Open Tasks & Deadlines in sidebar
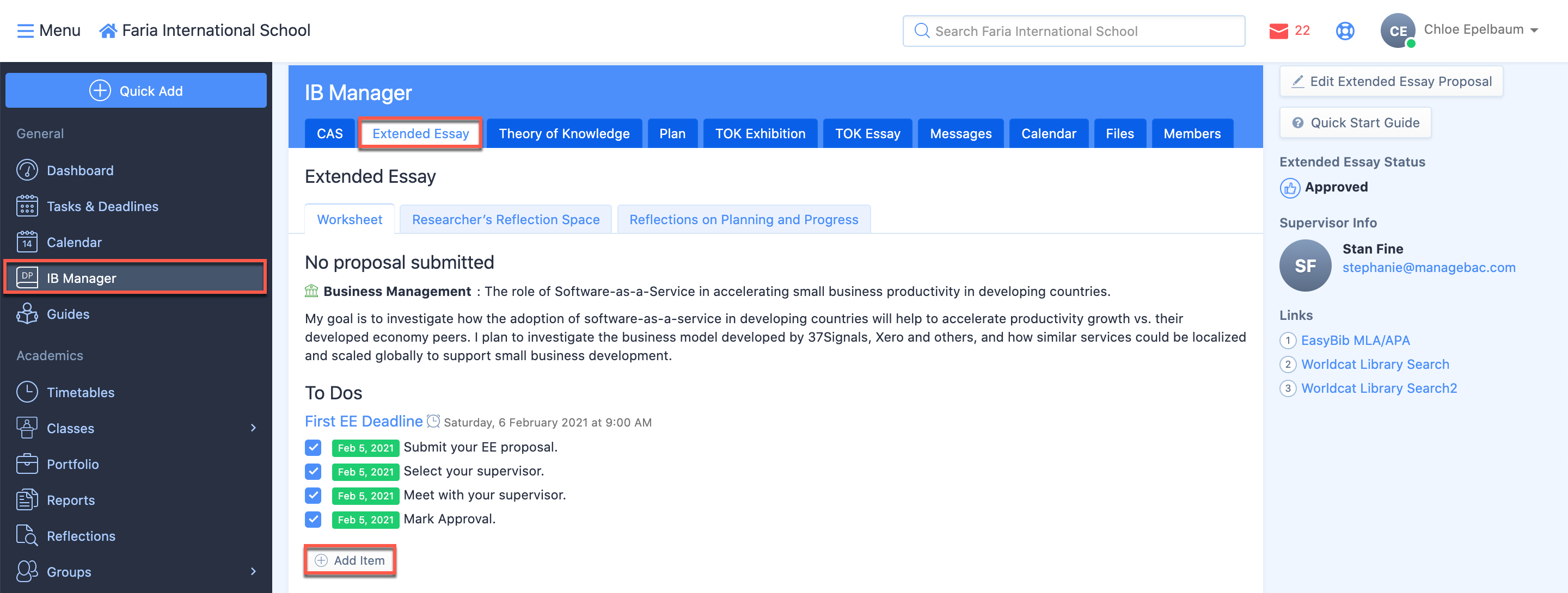The width and height of the screenshot is (1568, 593). [102, 206]
